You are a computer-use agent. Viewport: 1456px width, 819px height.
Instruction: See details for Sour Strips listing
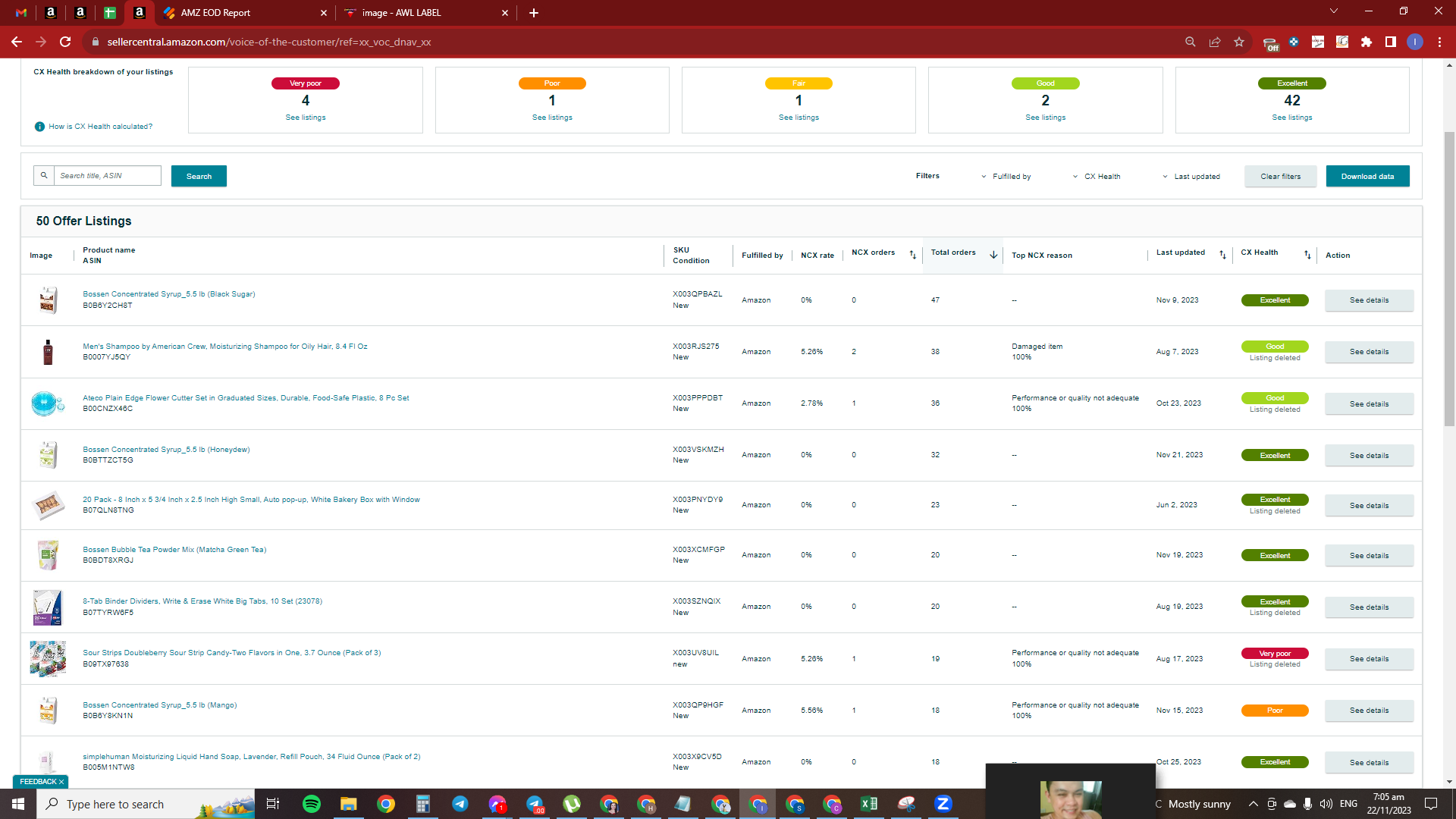coord(1369,659)
